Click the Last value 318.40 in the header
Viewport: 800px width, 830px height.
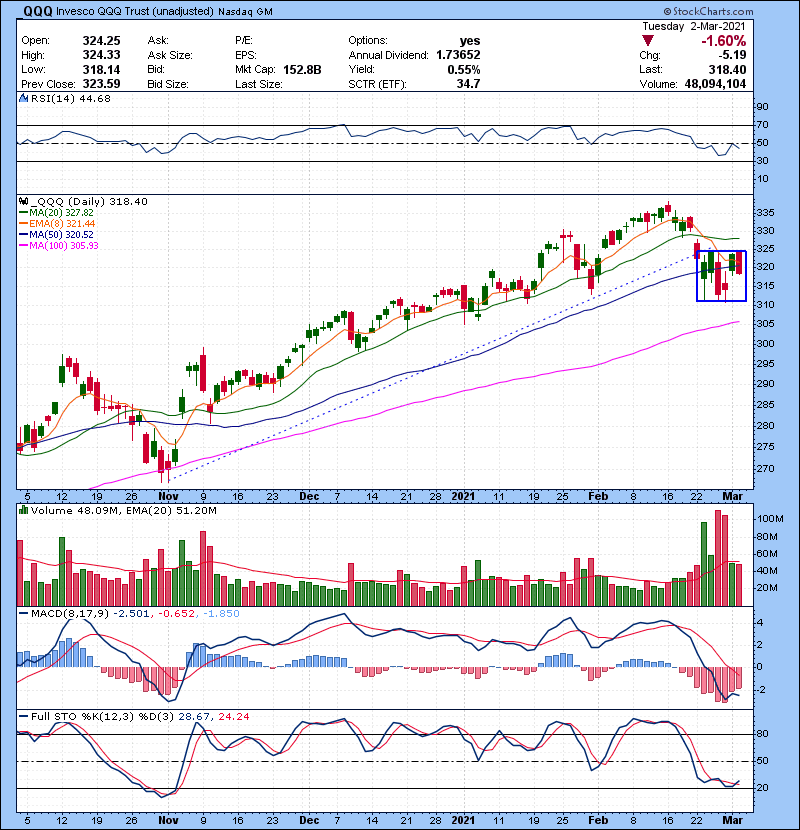click(727, 69)
